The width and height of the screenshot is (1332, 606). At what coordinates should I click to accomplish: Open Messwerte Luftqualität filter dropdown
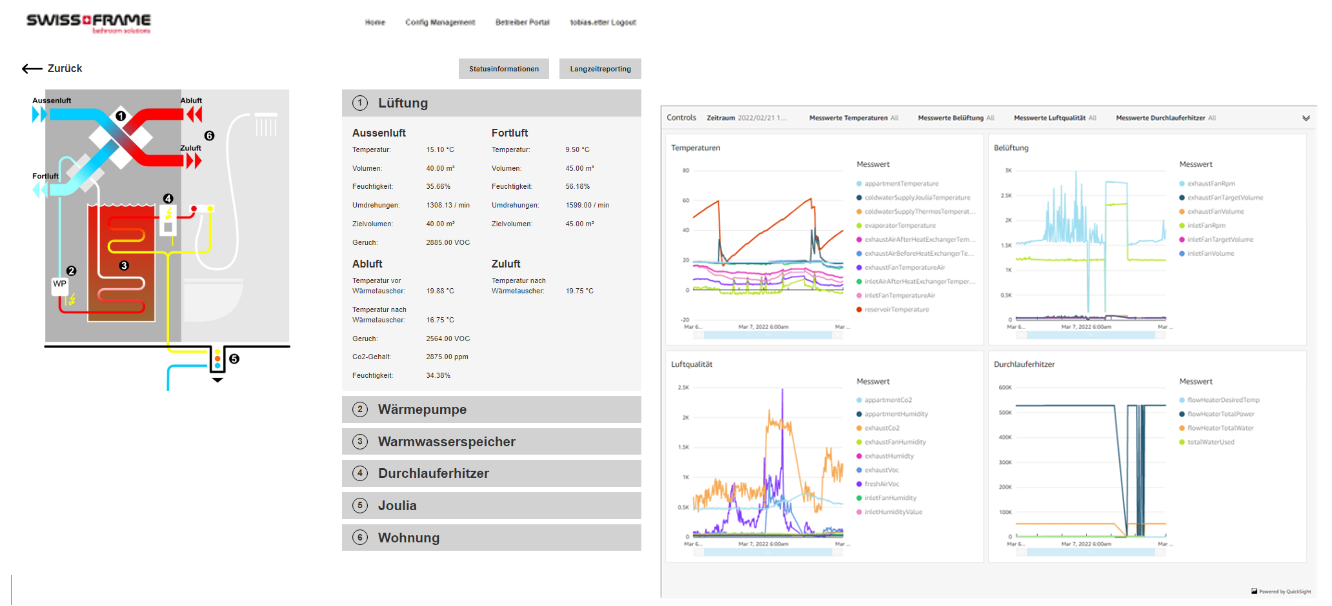tap(1055, 118)
